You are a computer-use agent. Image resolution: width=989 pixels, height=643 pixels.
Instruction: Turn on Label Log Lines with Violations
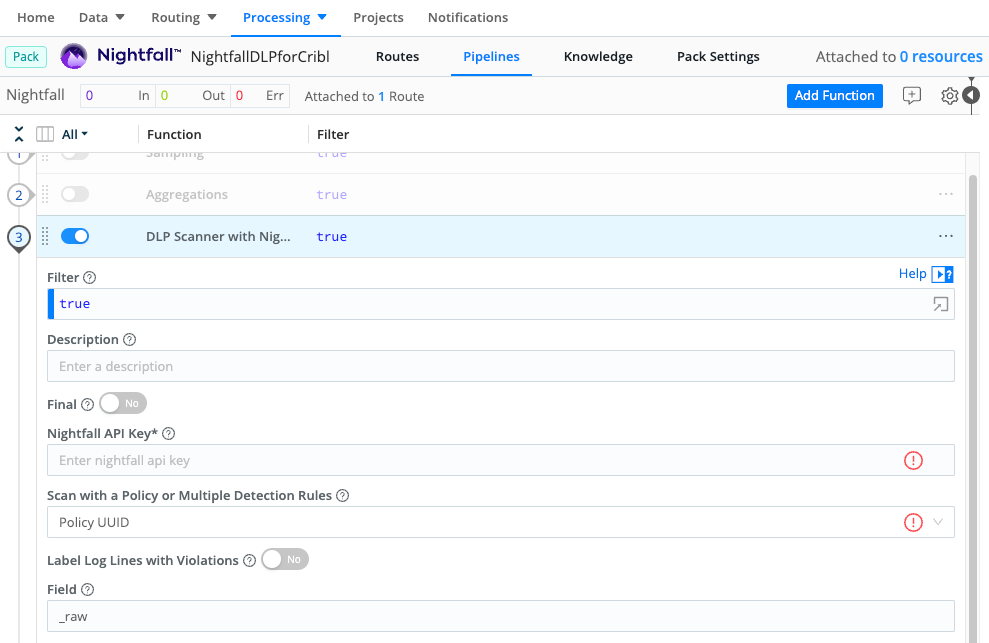pos(285,560)
